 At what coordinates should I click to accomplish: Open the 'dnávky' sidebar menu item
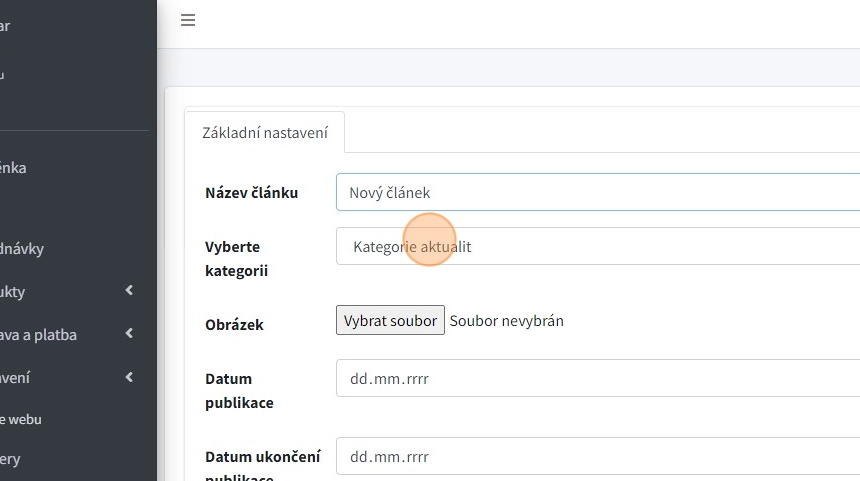(22, 249)
